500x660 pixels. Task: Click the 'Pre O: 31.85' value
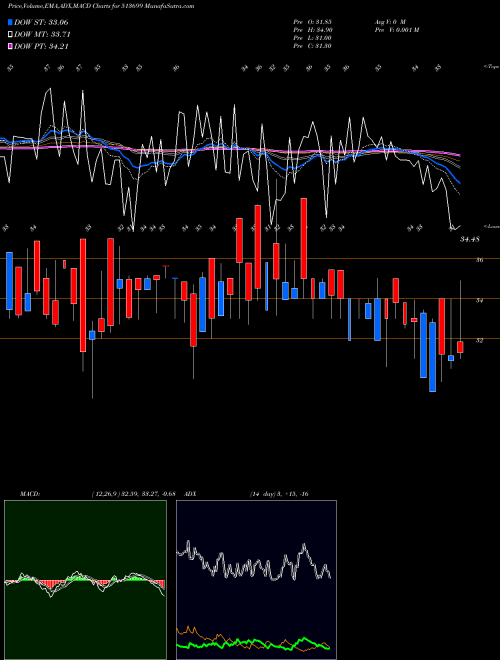[x=313, y=22]
